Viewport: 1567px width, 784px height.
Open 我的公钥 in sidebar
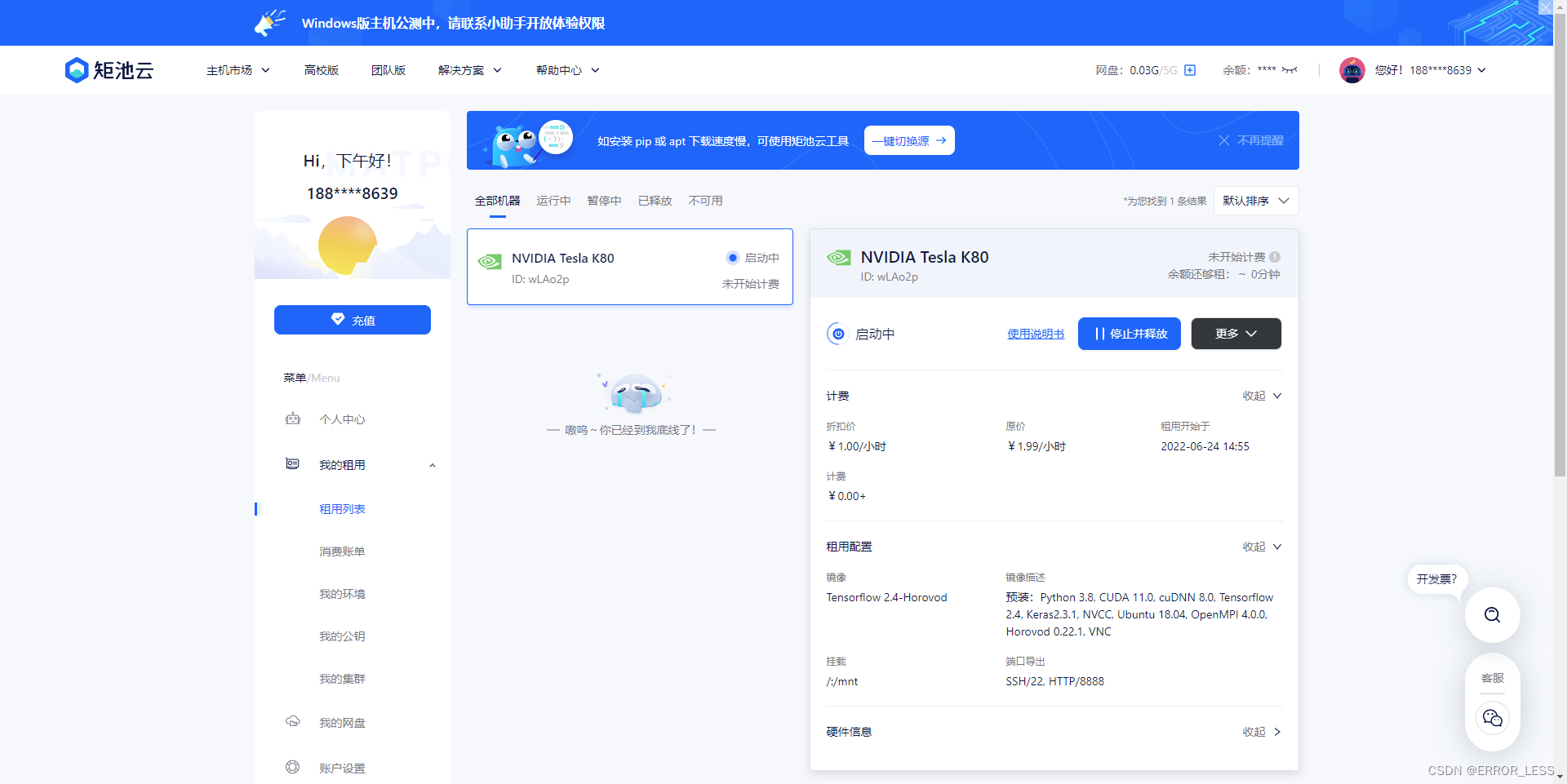point(342,636)
